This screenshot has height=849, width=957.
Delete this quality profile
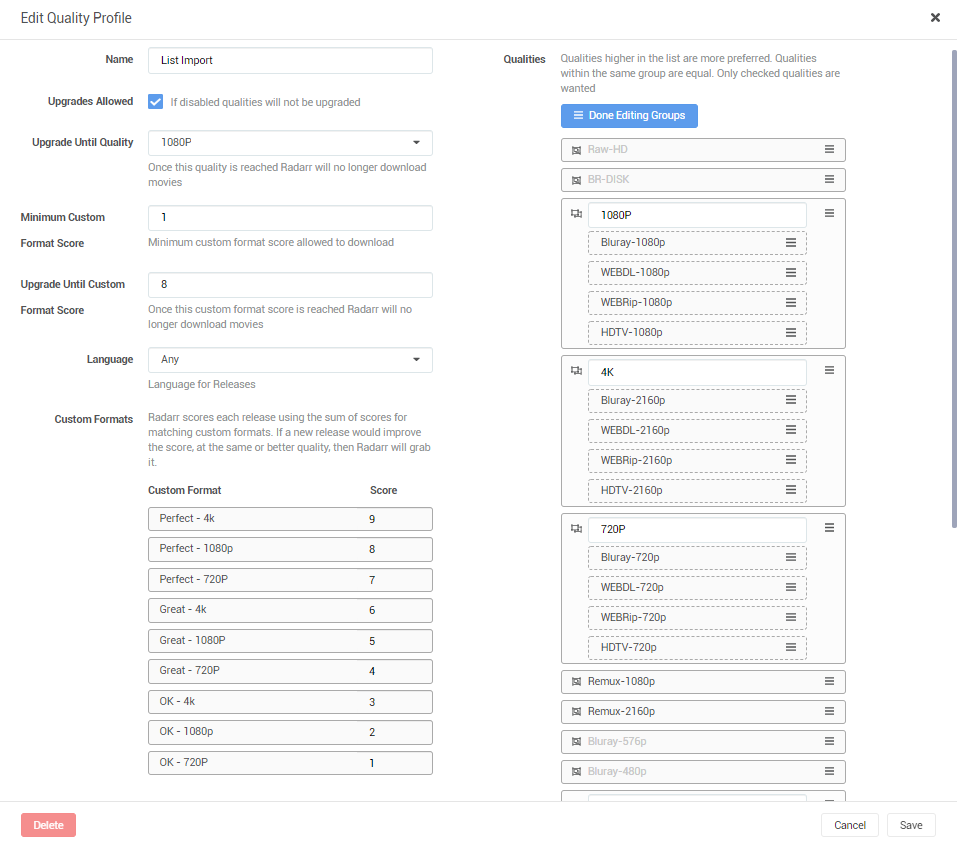click(47, 824)
